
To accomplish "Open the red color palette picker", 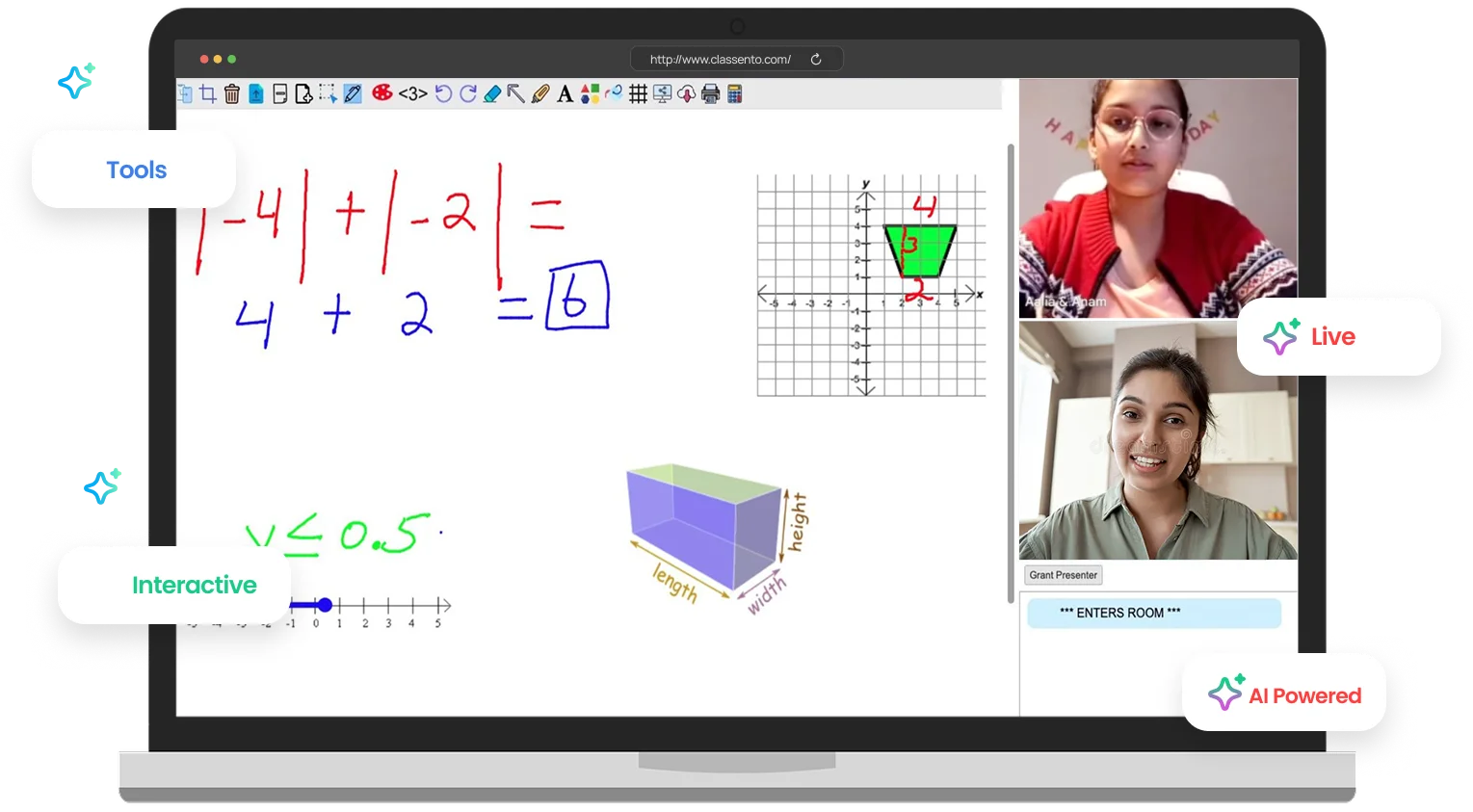I will pos(382,93).
